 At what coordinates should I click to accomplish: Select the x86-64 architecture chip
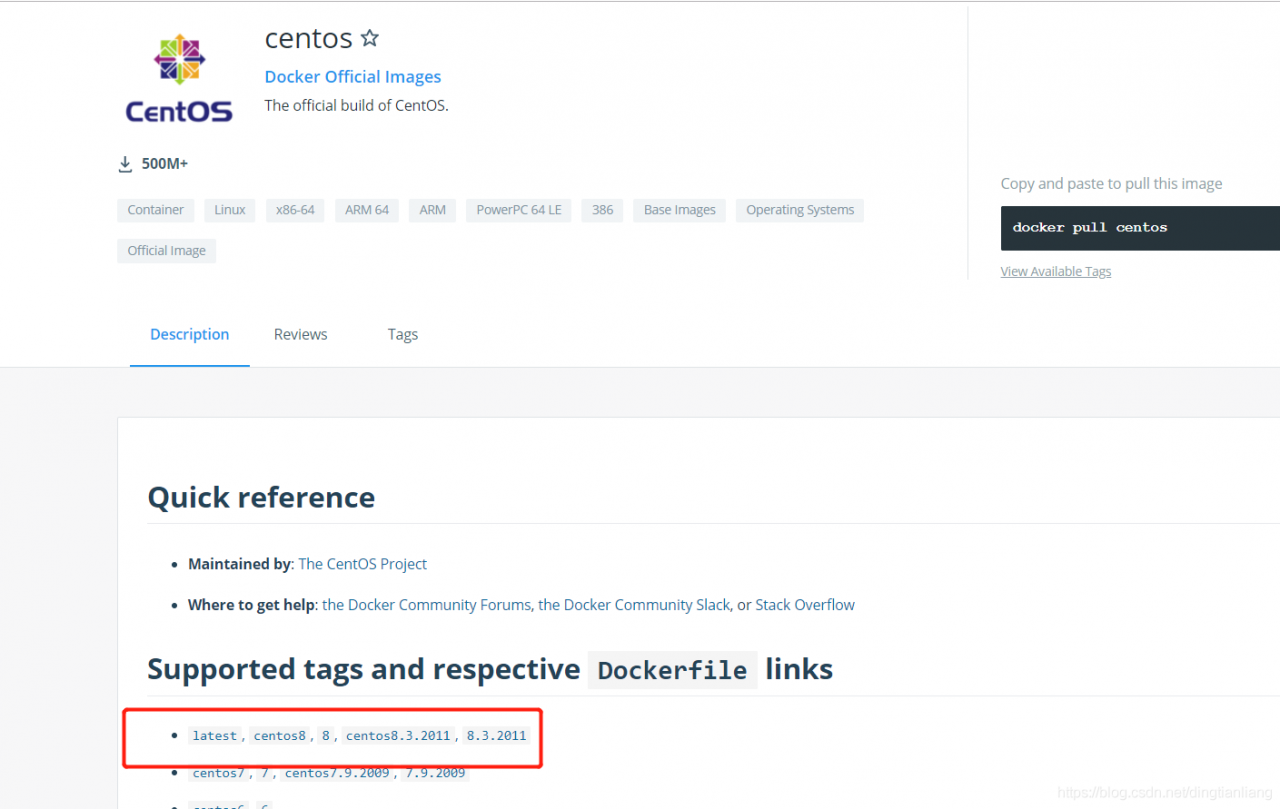tap(295, 210)
